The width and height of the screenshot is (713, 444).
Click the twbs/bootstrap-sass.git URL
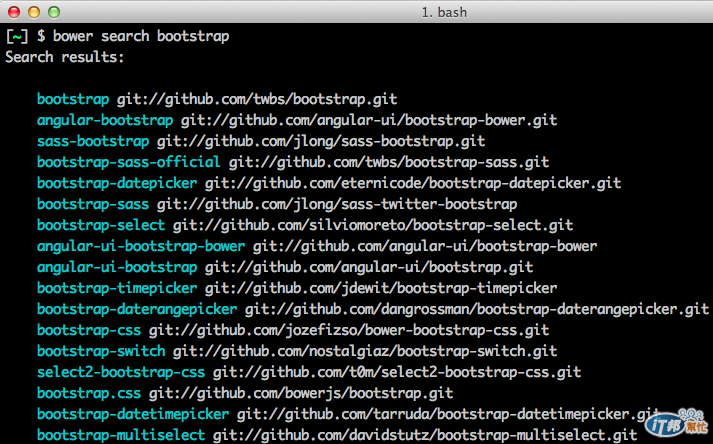(389, 162)
